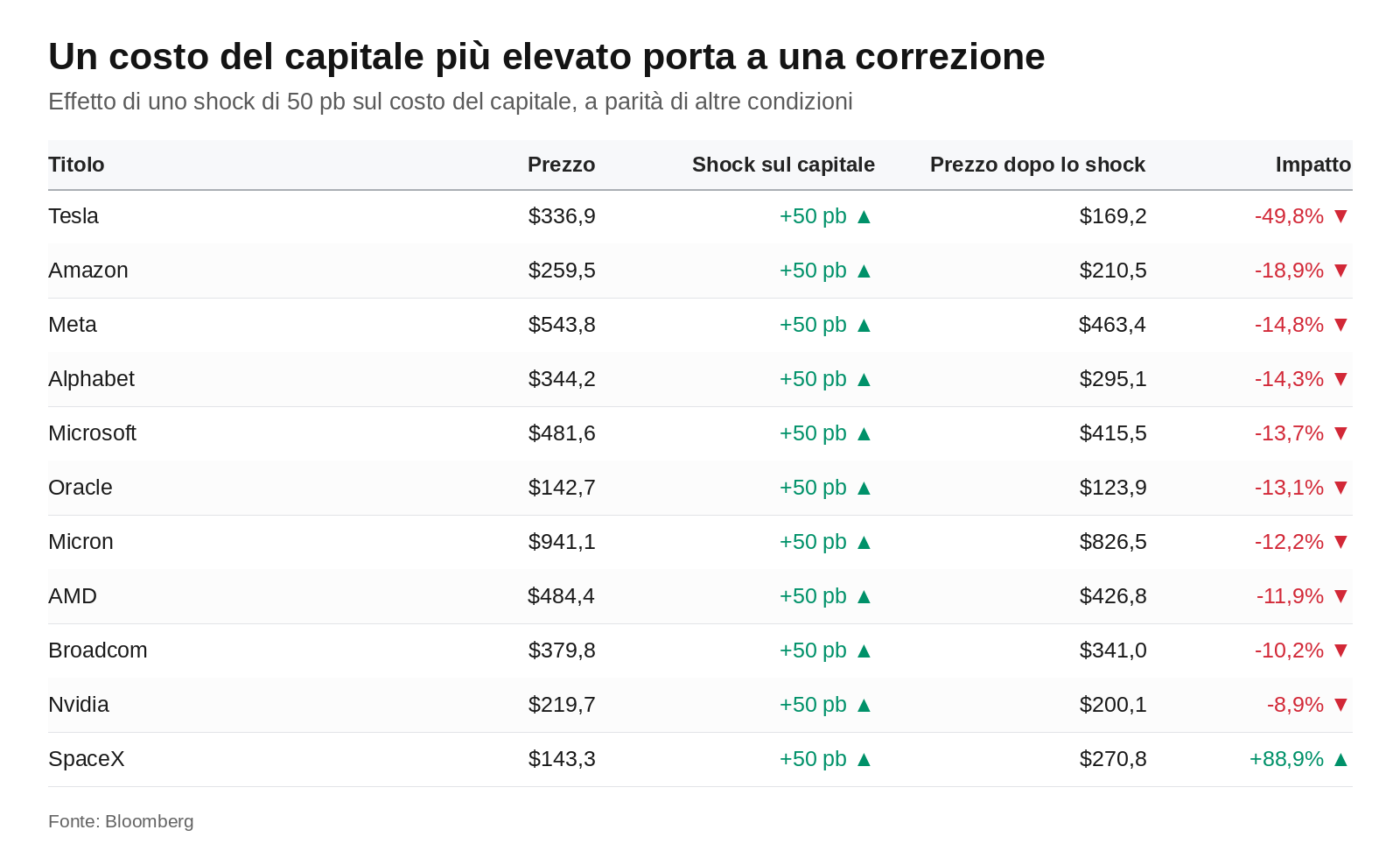Click the Fonte: Bloomberg source text

click(121, 821)
